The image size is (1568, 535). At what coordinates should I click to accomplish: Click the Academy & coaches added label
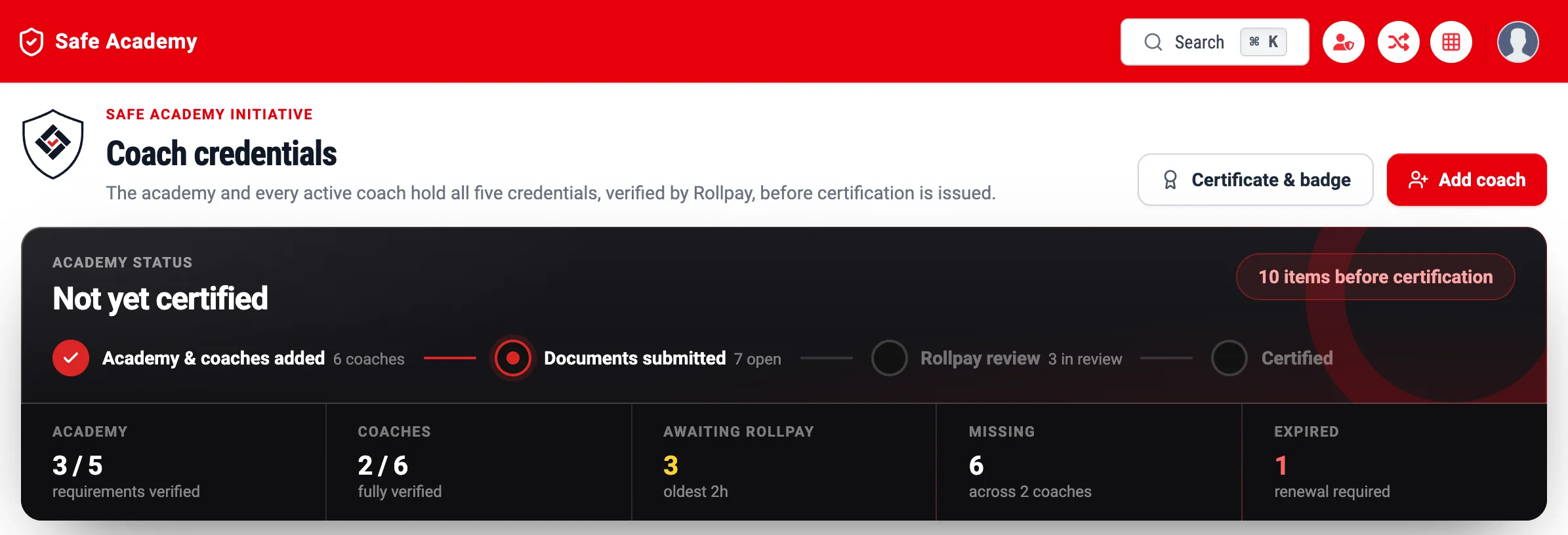tap(214, 358)
